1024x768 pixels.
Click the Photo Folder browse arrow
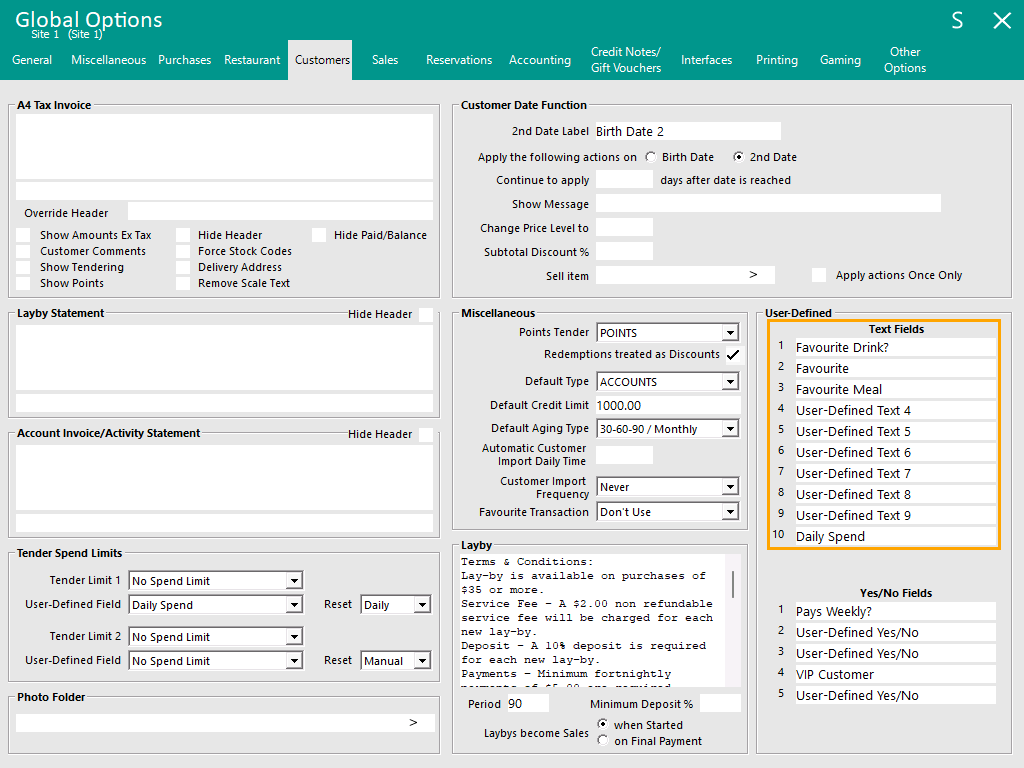tap(413, 722)
